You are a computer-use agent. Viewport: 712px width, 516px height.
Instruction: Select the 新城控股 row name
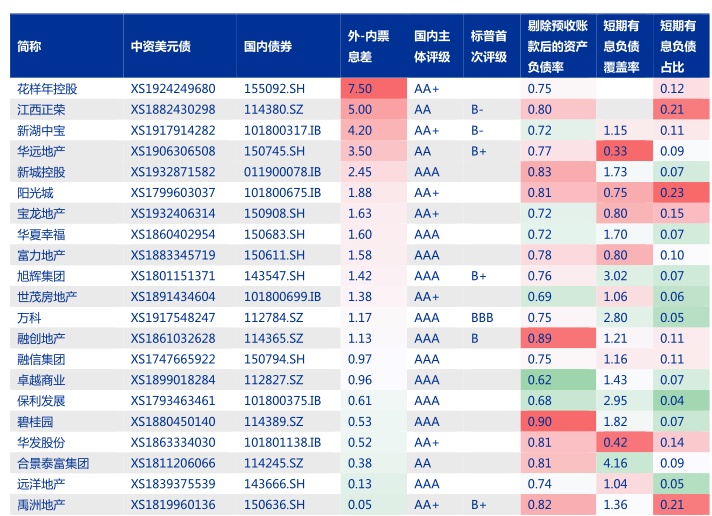point(41,172)
